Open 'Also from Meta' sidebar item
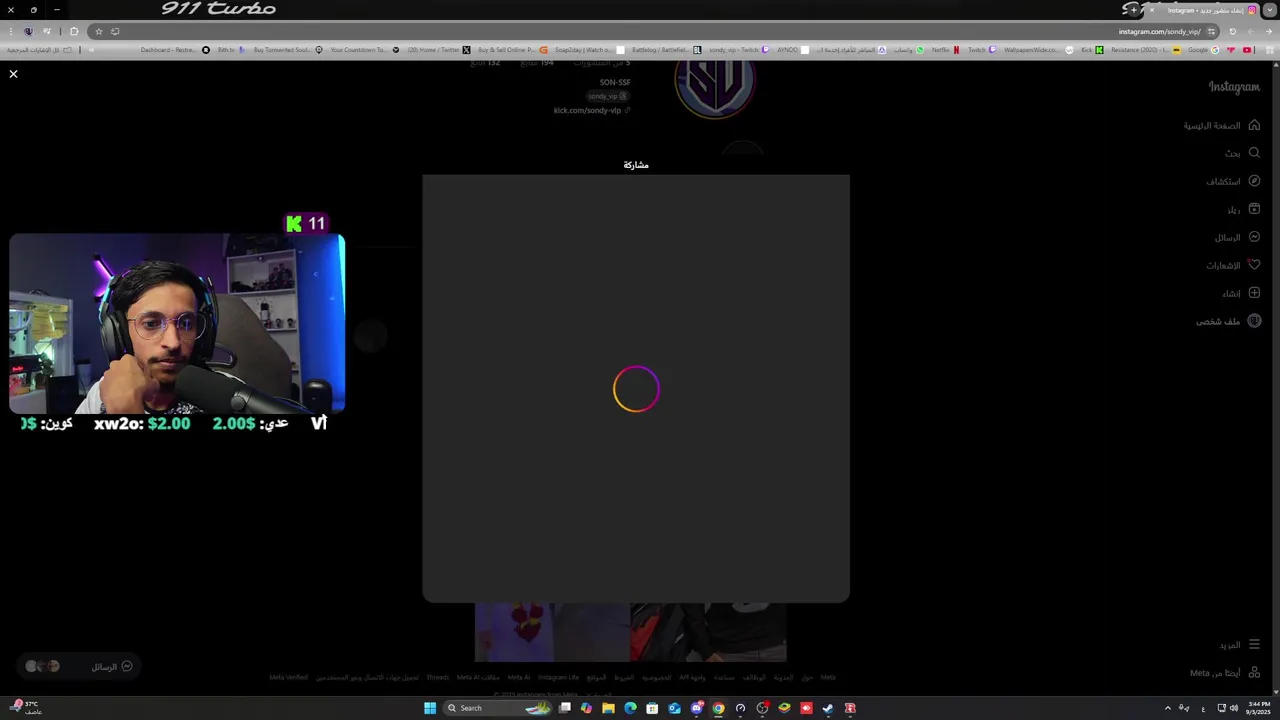The width and height of the screenshot is (1280, 720). pos(1225,673)
